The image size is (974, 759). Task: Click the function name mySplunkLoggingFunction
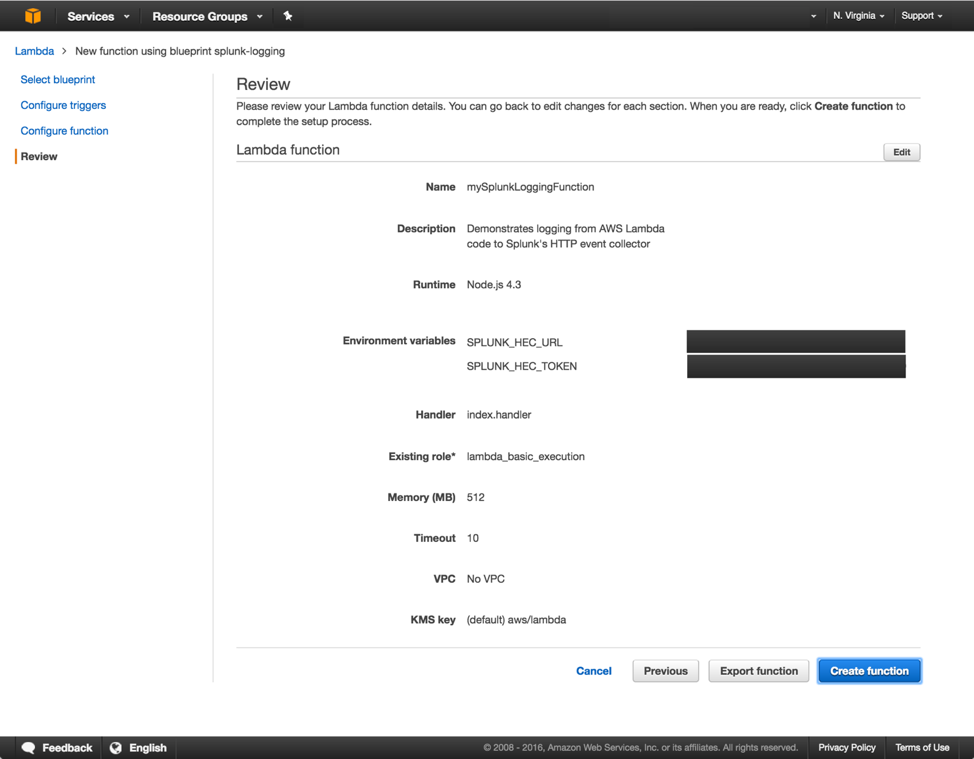coord(530,187)
